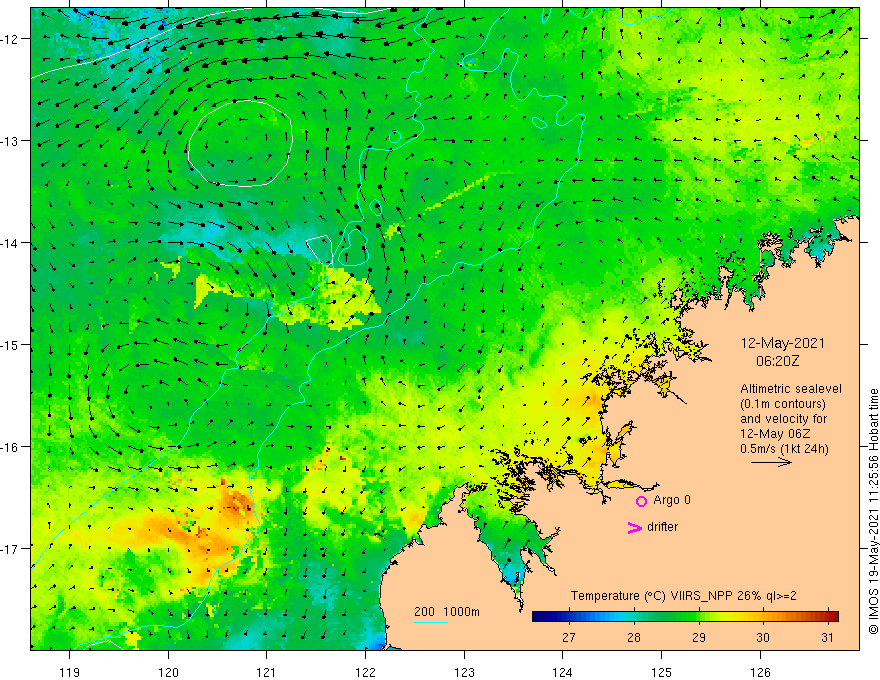880x680 pixels.
Task: Click the "0.5m/s (1kt 24h)" text
Action: tap(784, 449)
